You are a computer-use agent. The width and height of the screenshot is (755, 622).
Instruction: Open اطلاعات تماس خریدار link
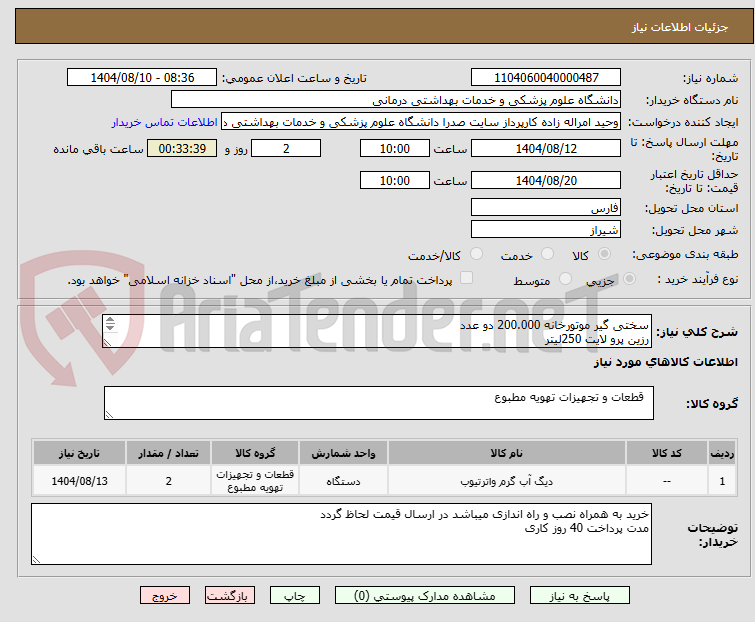click(x=165, y=122)
